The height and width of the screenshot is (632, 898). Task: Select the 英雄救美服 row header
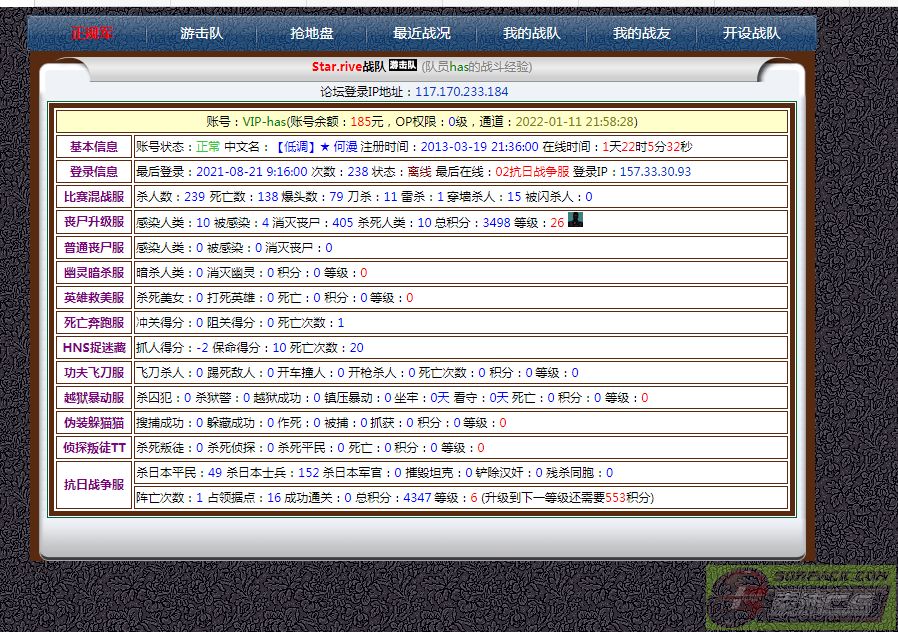(x=94, y=298)
